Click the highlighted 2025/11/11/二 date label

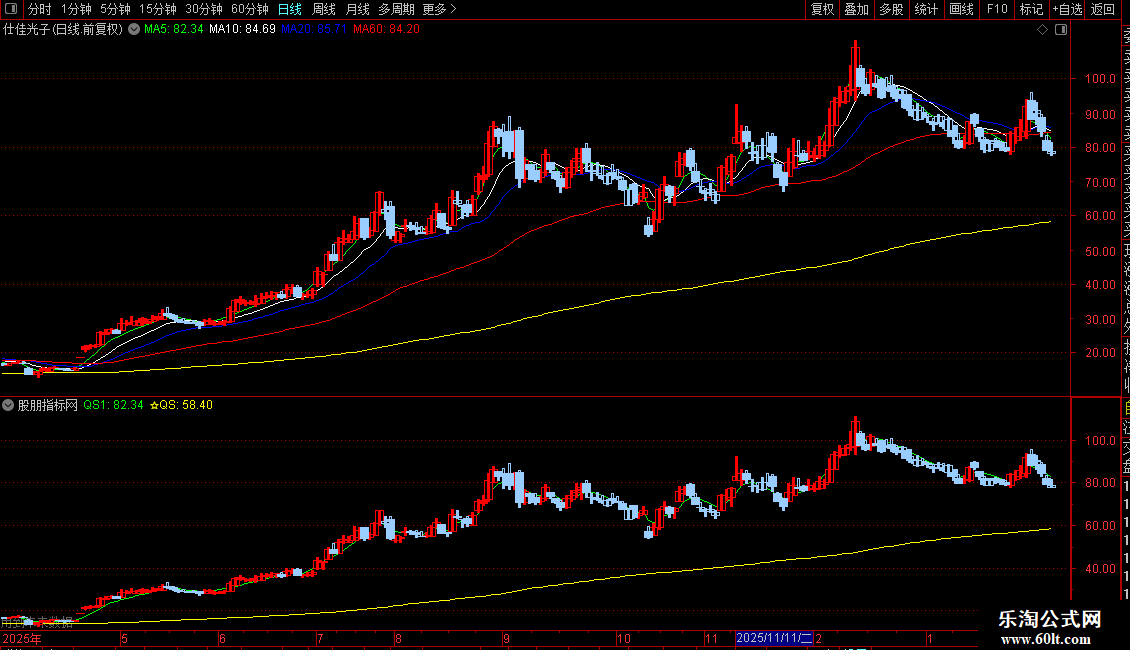click(x=774, y=638)
